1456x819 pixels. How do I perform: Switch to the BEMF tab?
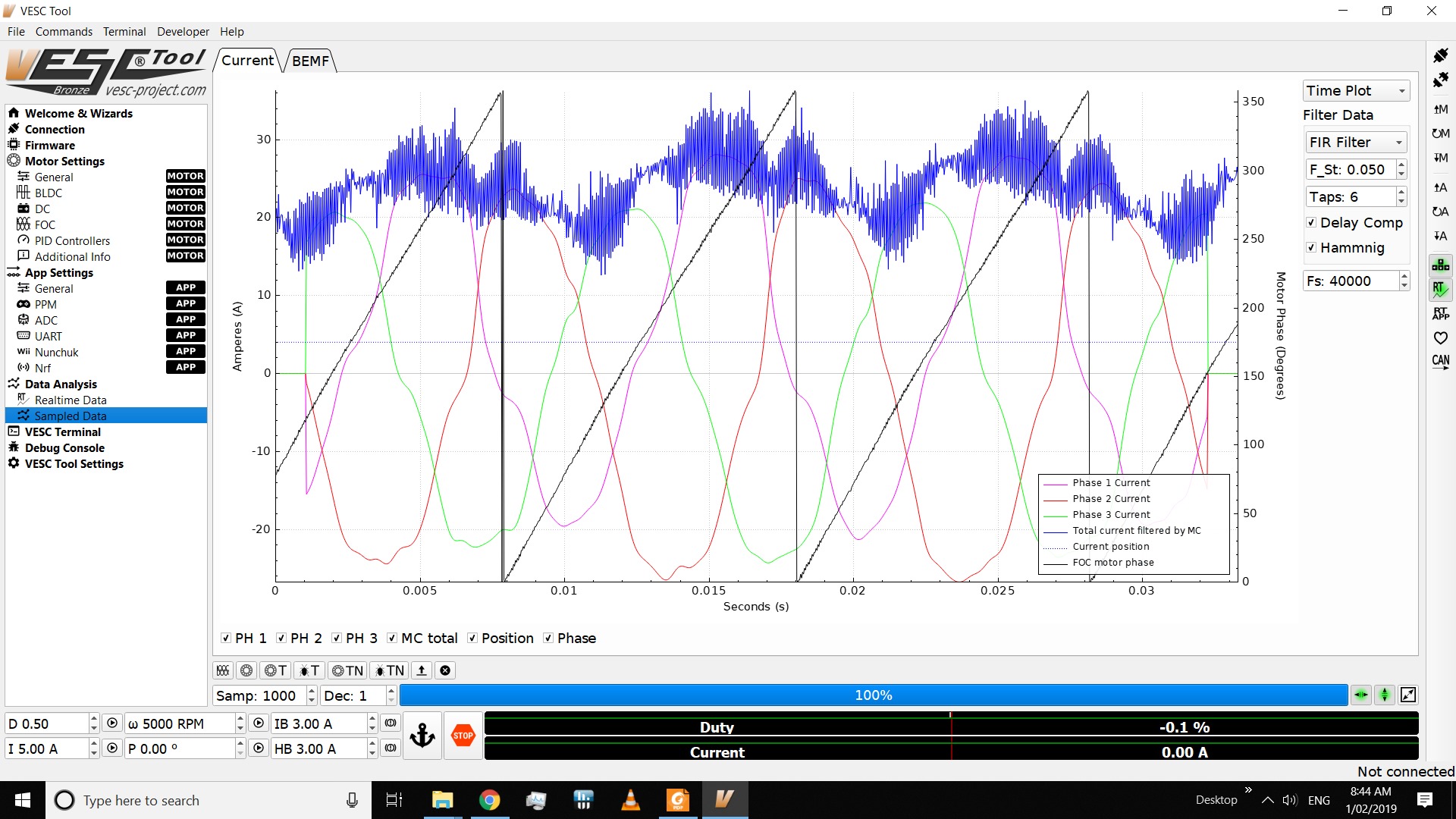click(x=310, y=61)
